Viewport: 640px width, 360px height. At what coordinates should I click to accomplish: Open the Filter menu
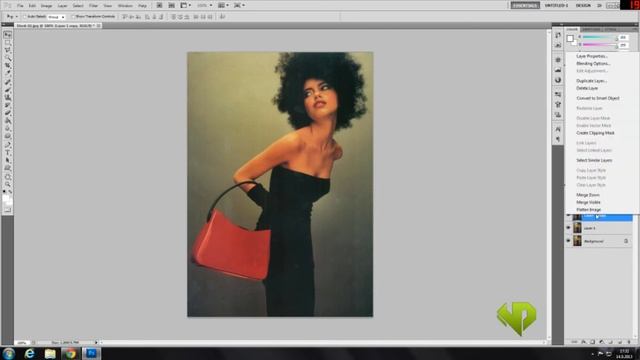click(93, 6)
